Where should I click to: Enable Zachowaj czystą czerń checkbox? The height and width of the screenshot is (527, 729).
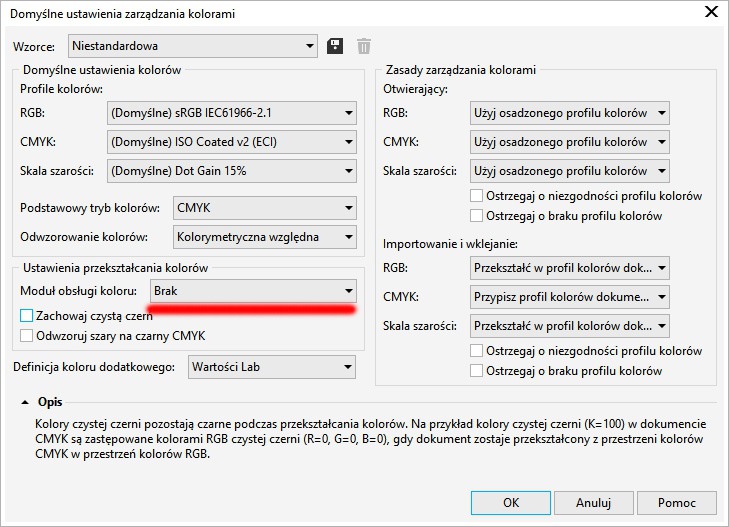tap(27, 316)
